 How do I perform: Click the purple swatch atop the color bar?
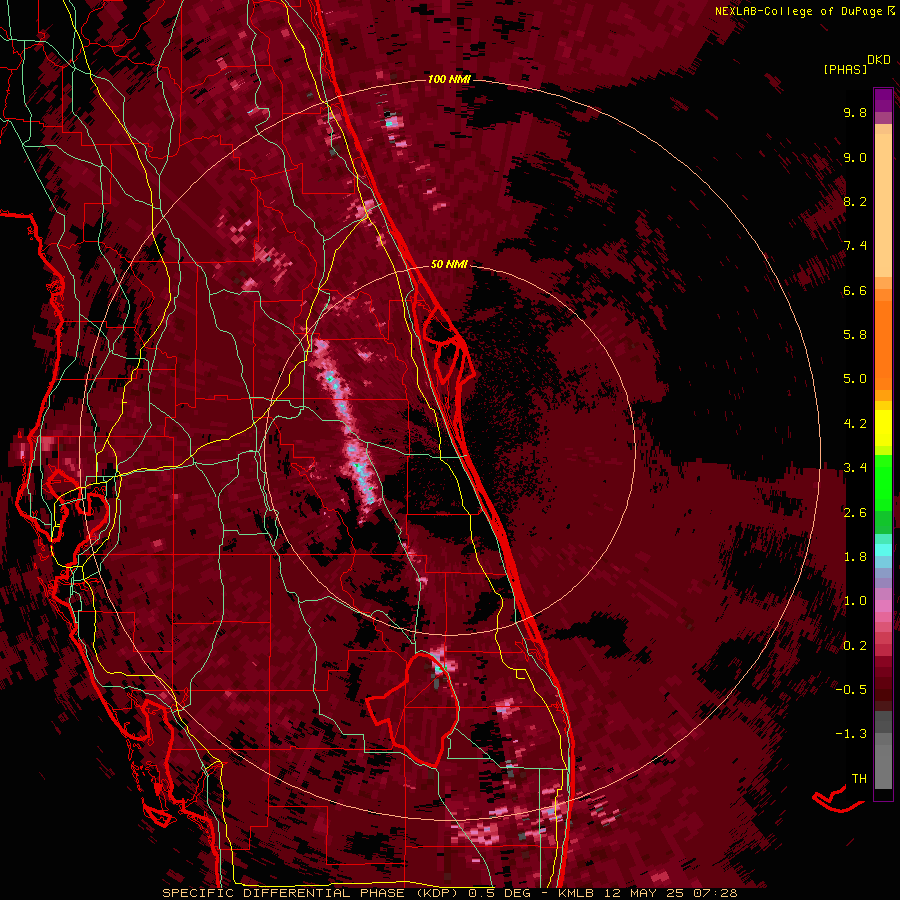883,100
